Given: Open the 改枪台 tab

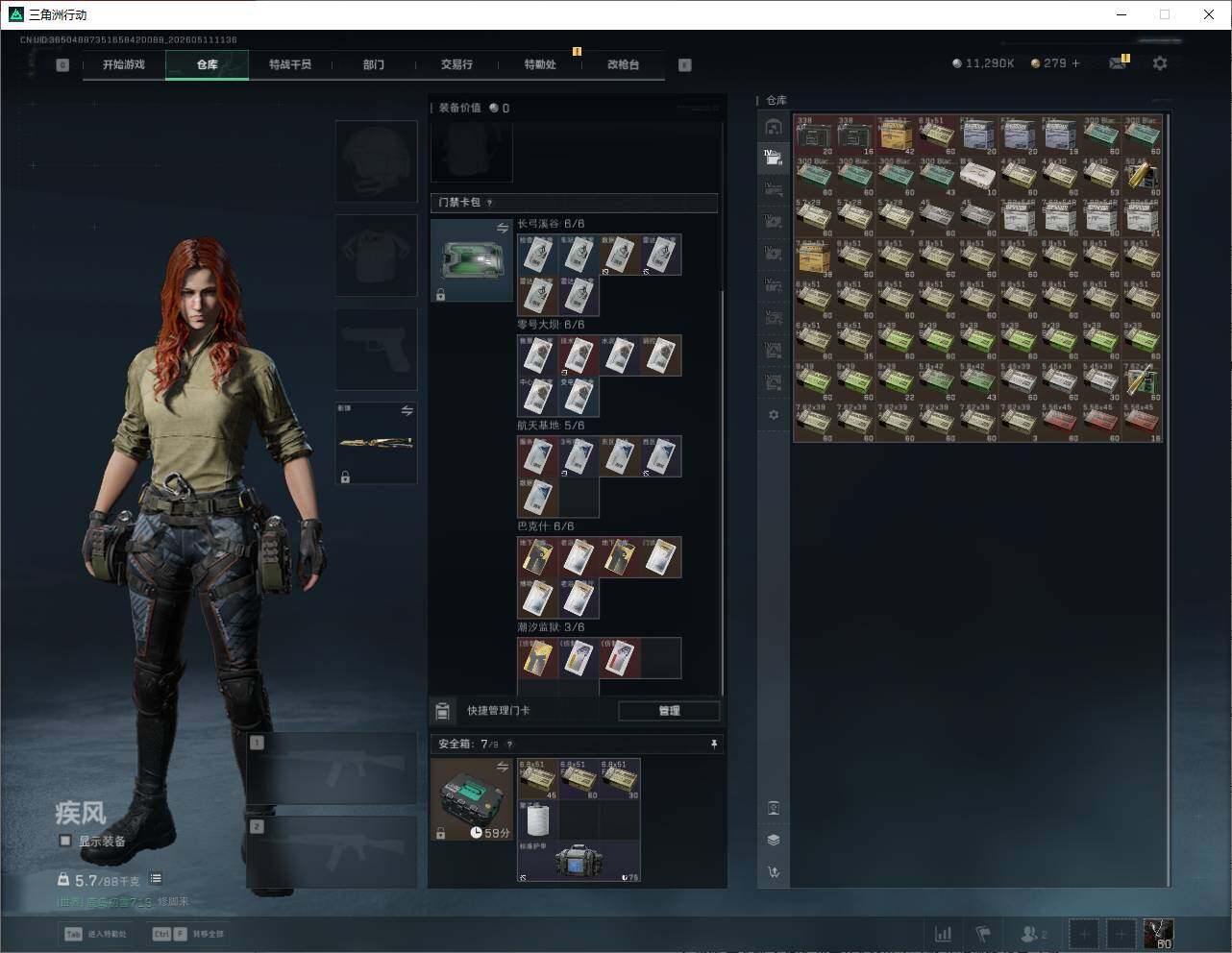Looking at the screenshot, I should point(623,64).
